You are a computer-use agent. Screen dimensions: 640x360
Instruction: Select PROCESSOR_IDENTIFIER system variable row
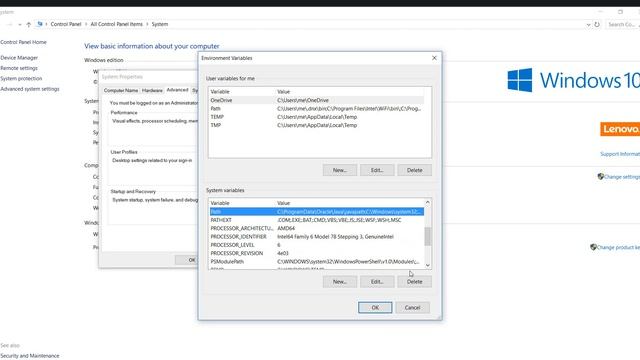317,237
